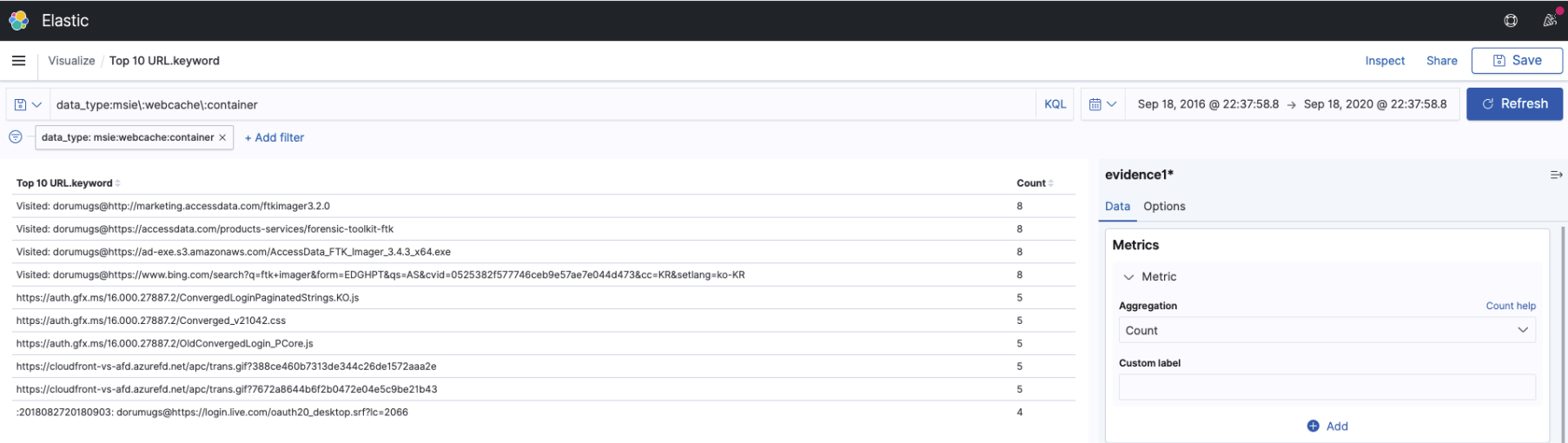Viewport: 1568px width, 443px height.
Task: Select the forensic-toolkit-ftk URL row
Action: 545,229
